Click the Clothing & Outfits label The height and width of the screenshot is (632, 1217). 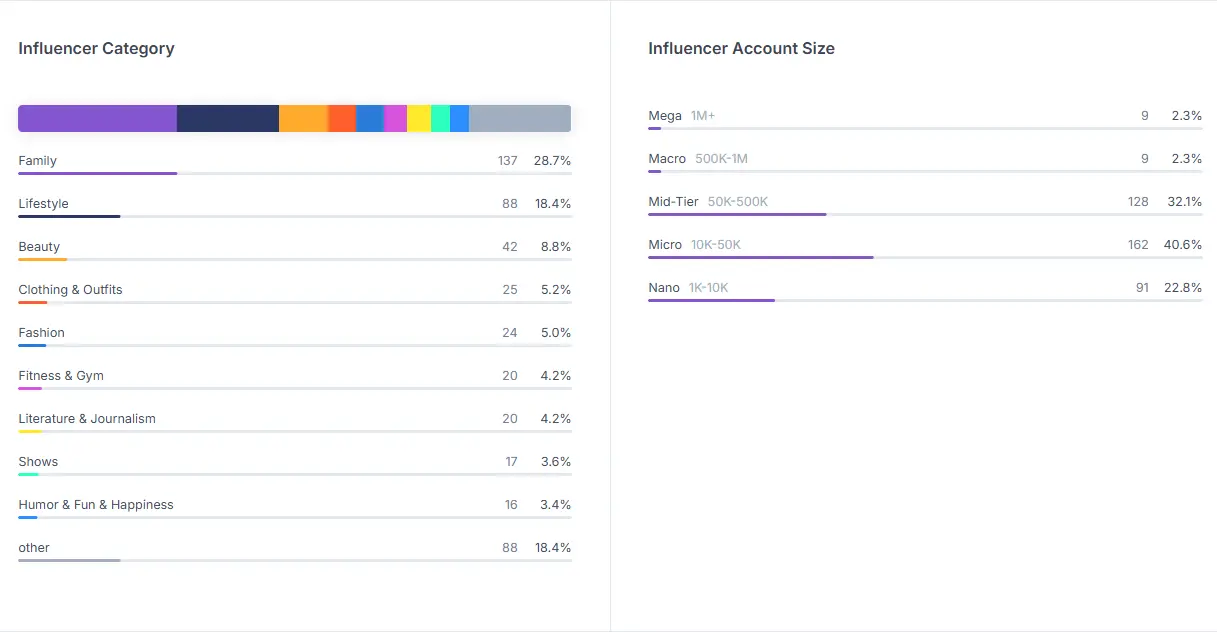point(70,290)
